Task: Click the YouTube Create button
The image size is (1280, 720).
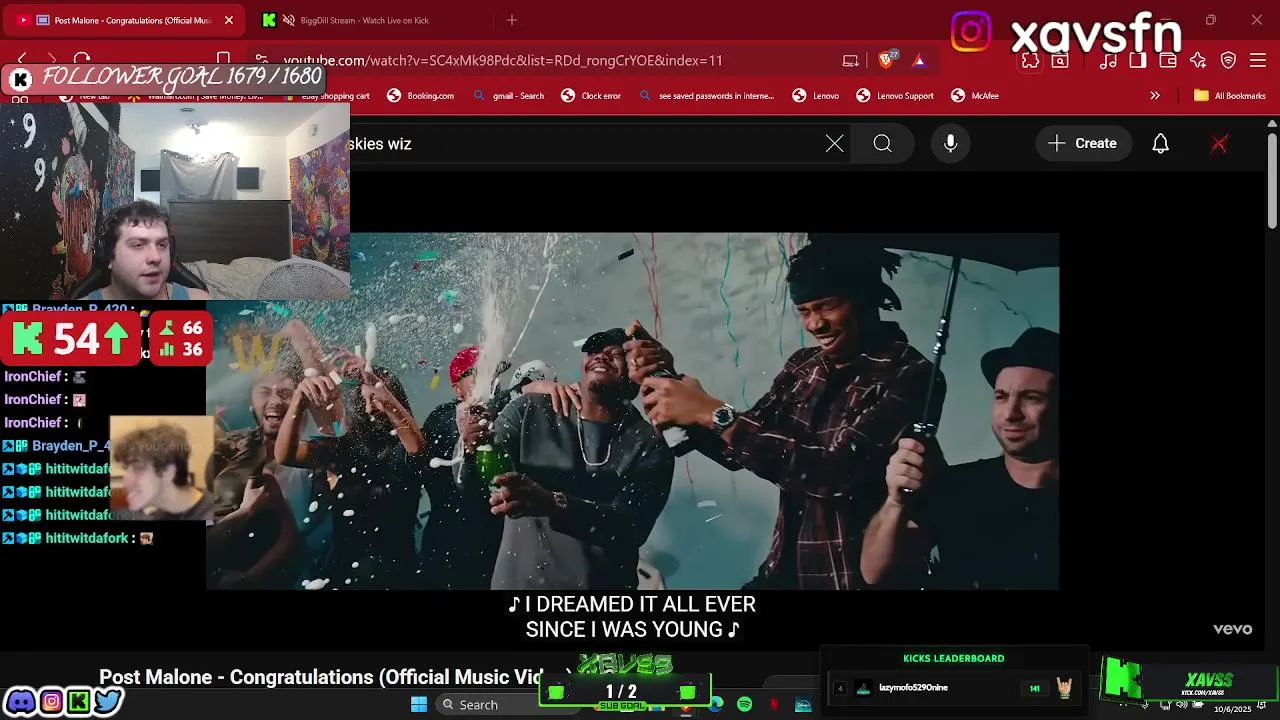Action: click(x=1083, y=143)
